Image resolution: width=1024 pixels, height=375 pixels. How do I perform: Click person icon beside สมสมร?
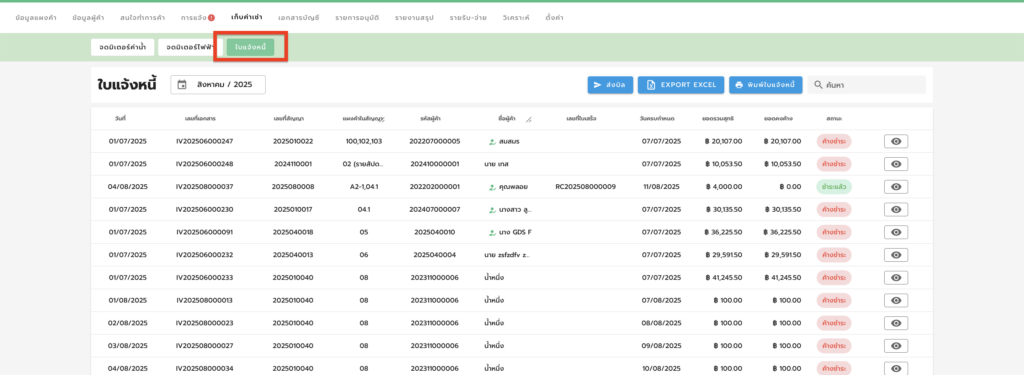click(x=492, y=141)
